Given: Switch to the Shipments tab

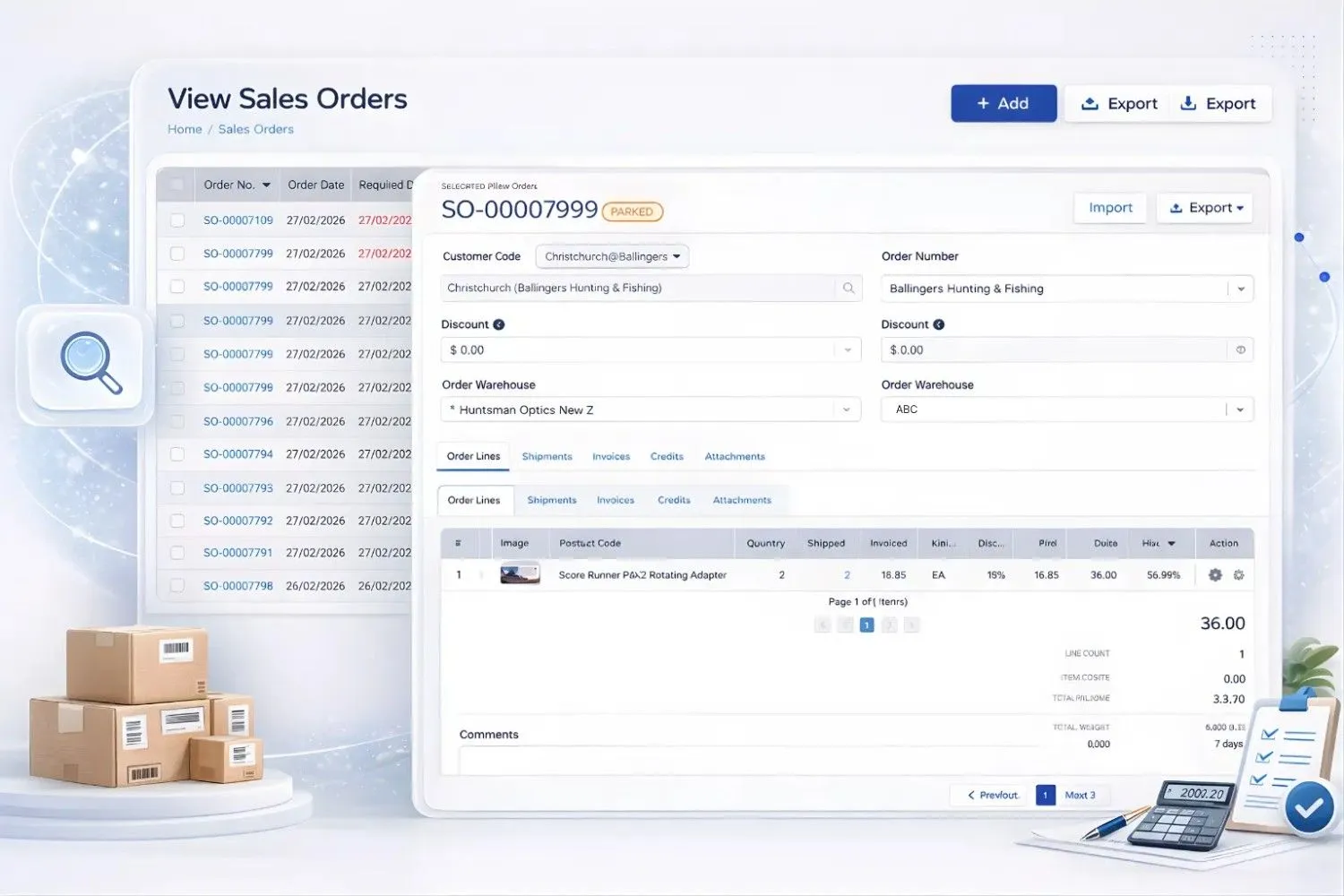Looking at the screenshot, I should (x=547, y=456).
